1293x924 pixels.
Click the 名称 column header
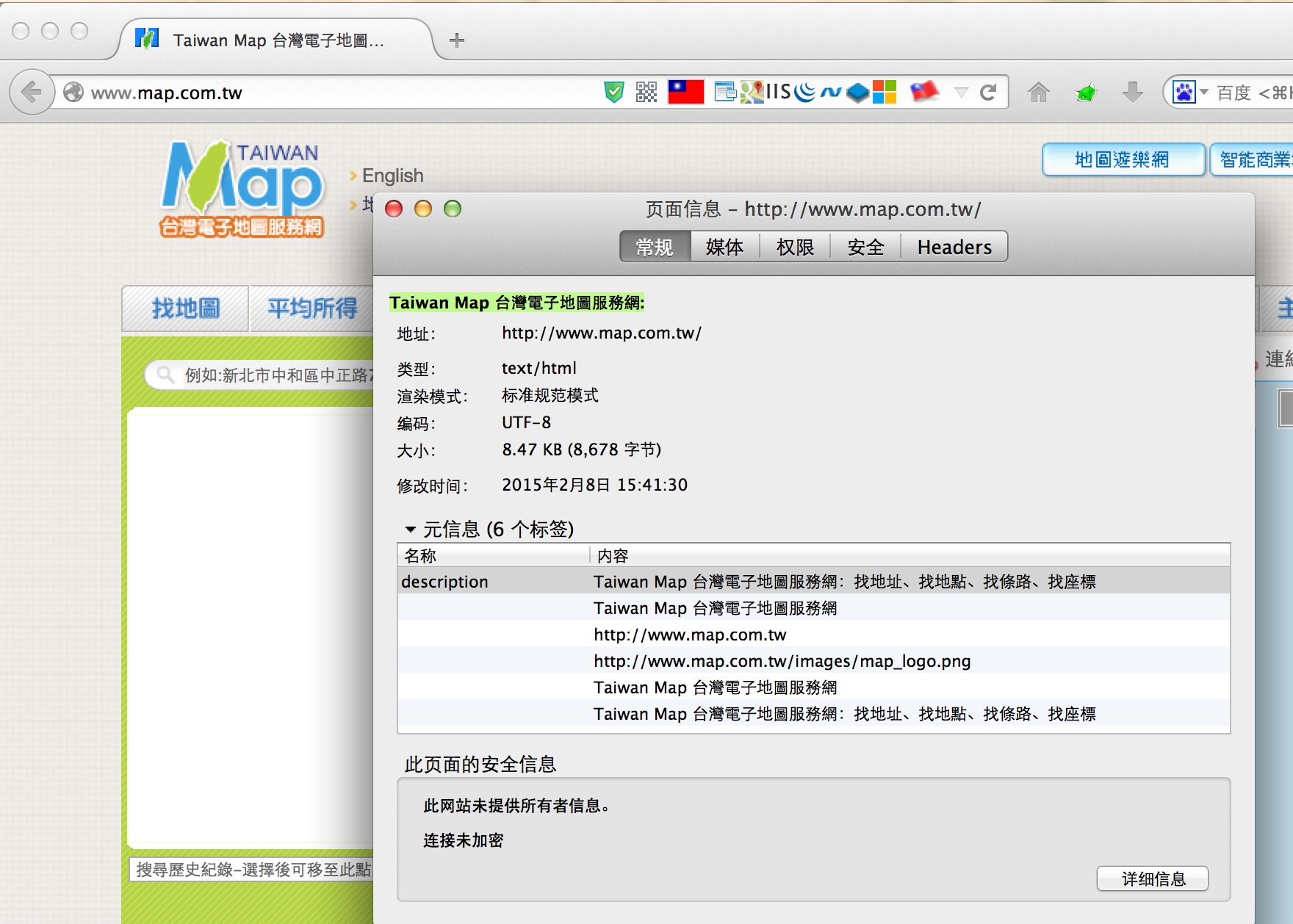[493, 555]
